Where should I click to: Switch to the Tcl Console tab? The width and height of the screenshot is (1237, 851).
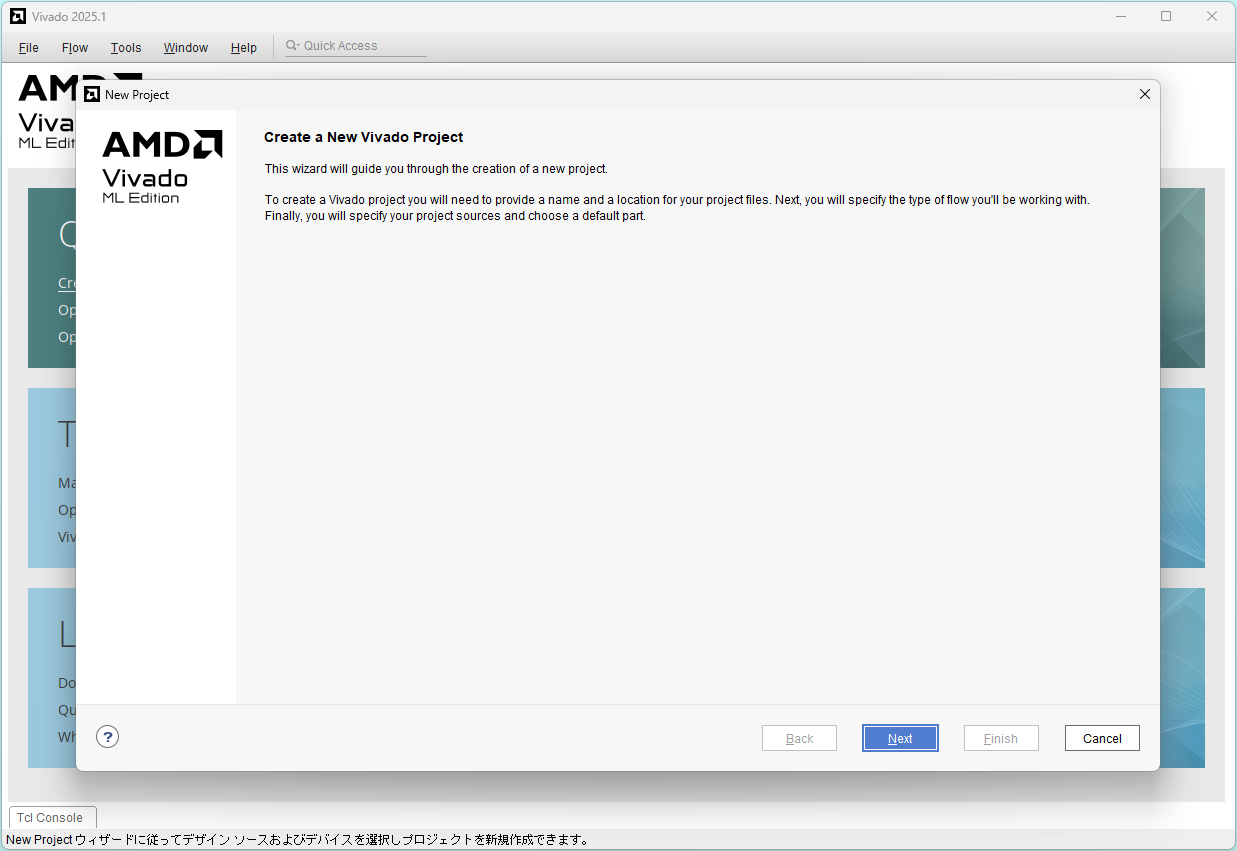pyautogui.click(x=50, y=817)
